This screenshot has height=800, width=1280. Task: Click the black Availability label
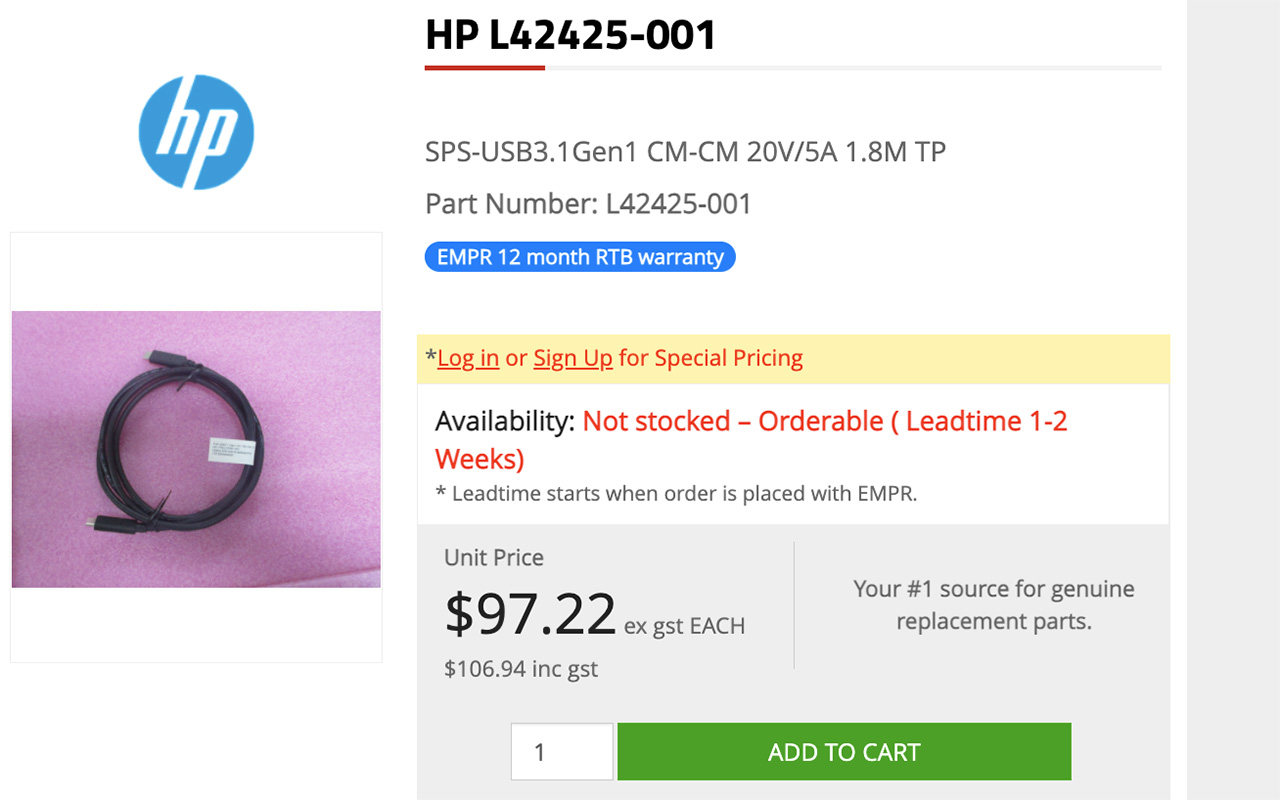click(505, 422)
